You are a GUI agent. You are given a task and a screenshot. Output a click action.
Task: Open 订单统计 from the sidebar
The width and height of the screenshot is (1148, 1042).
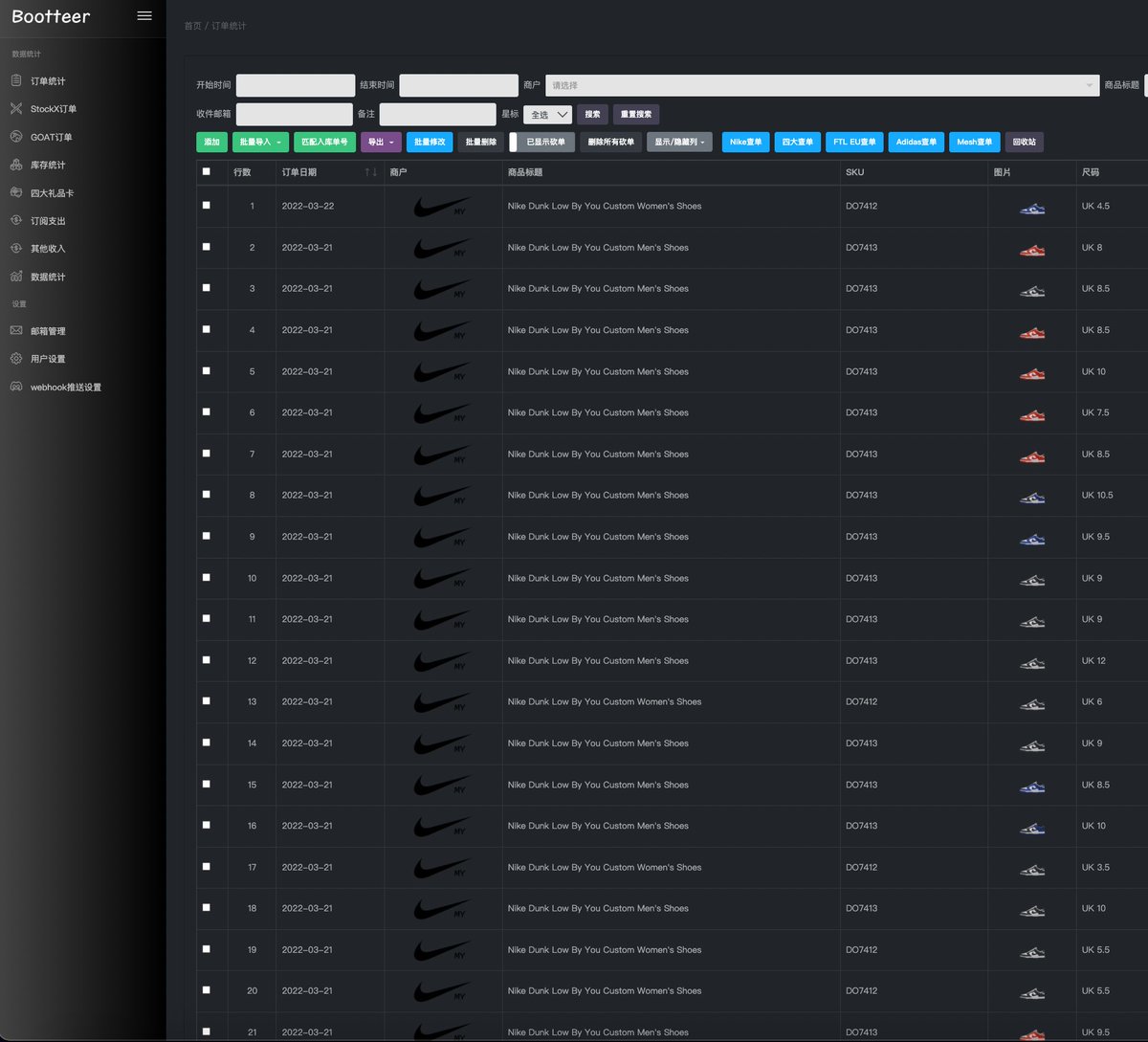[48, 81]
